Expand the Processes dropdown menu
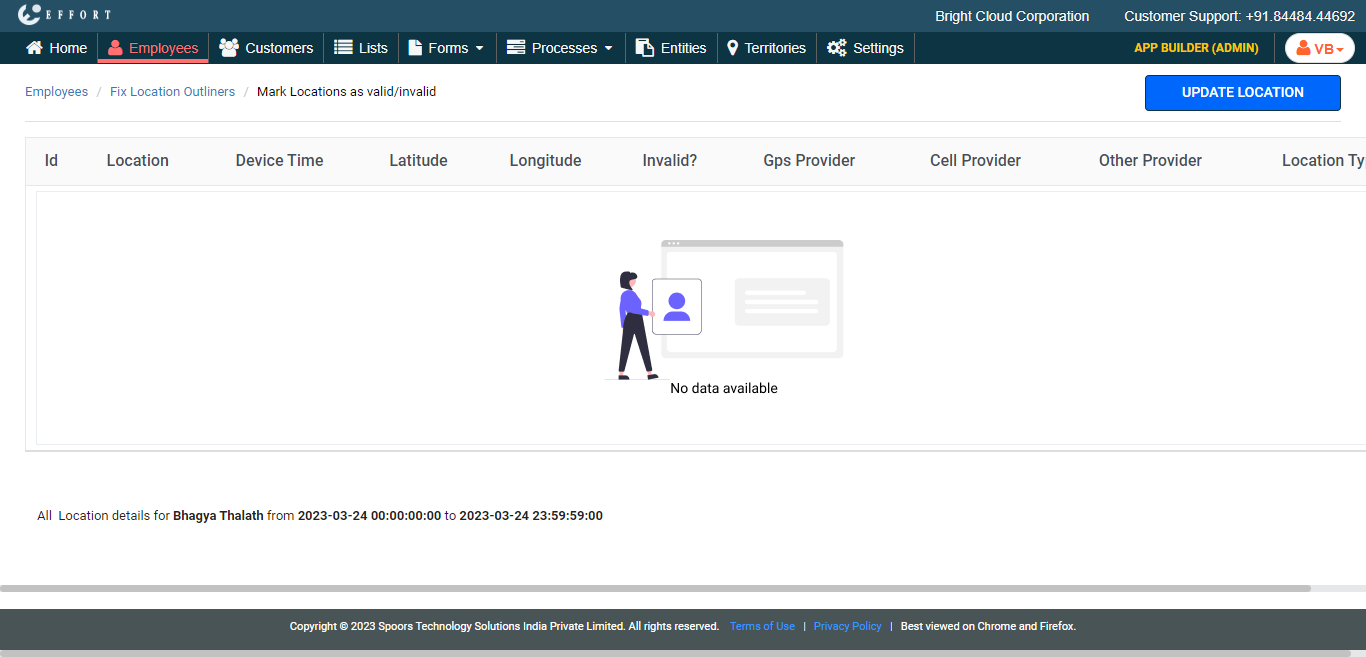This screenshot has width=1366, height=657. [x=560, y=48]
